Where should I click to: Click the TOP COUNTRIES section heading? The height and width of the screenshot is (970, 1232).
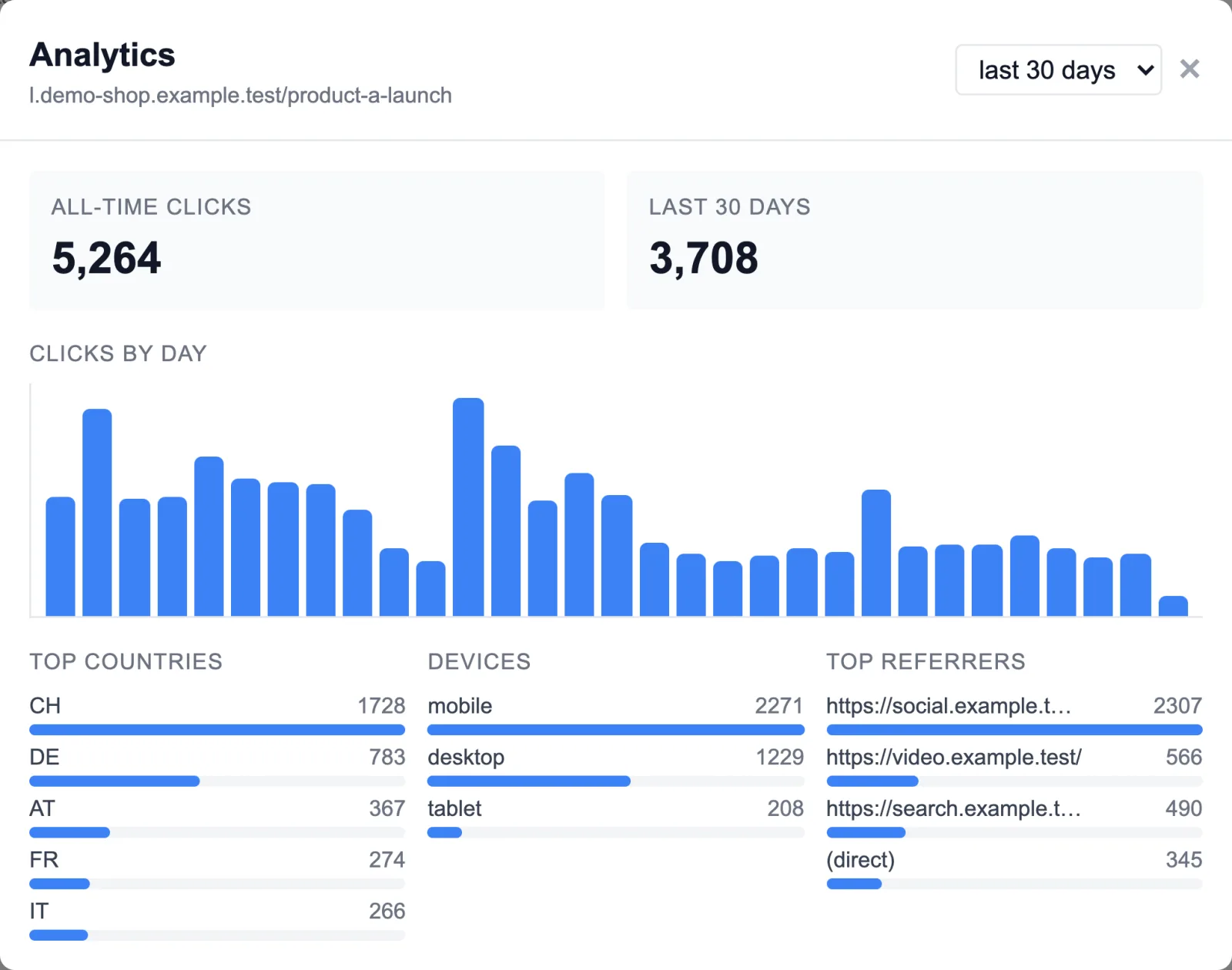(126, 661)
